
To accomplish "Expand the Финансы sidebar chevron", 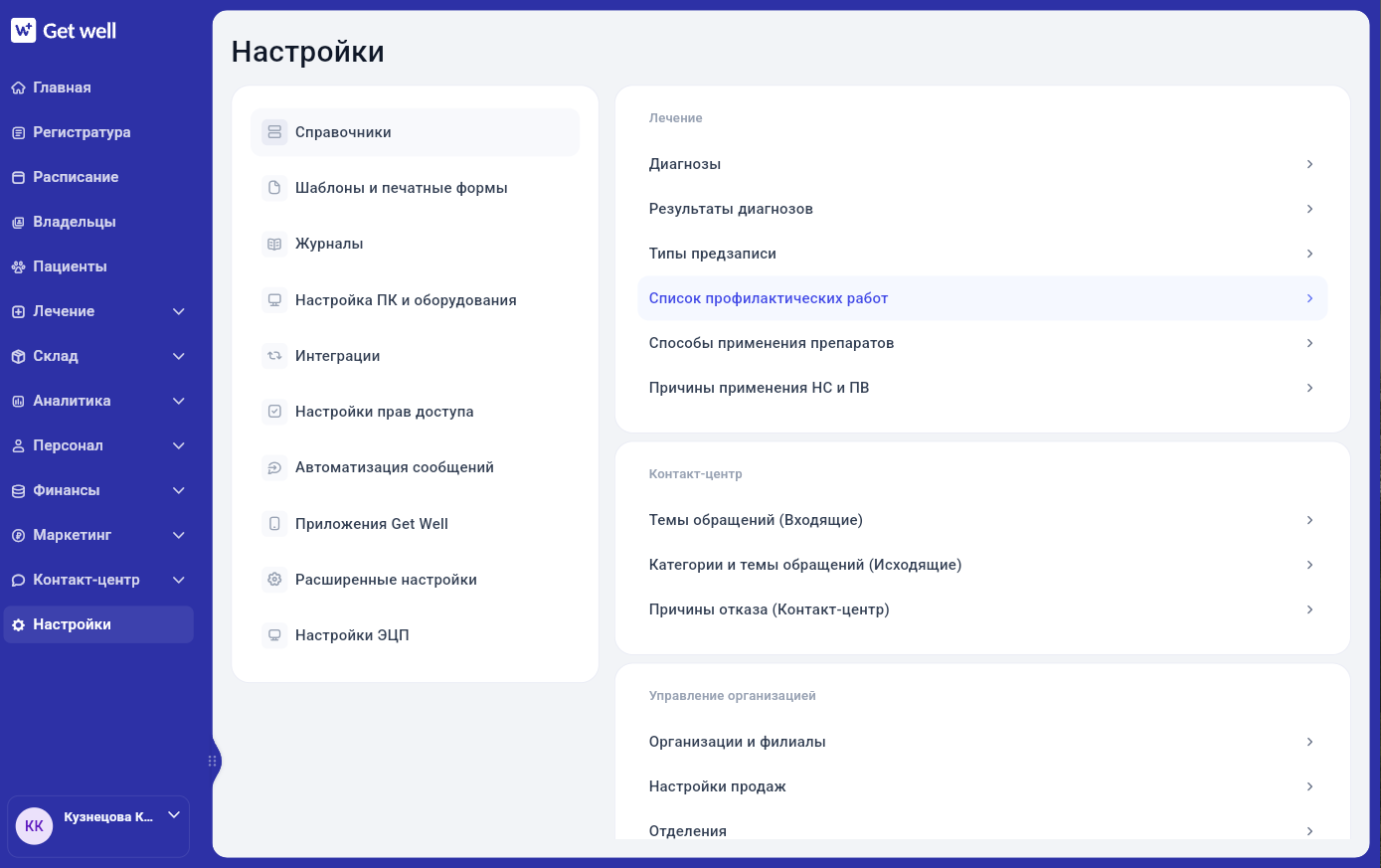I will click(x=179, y=490).
